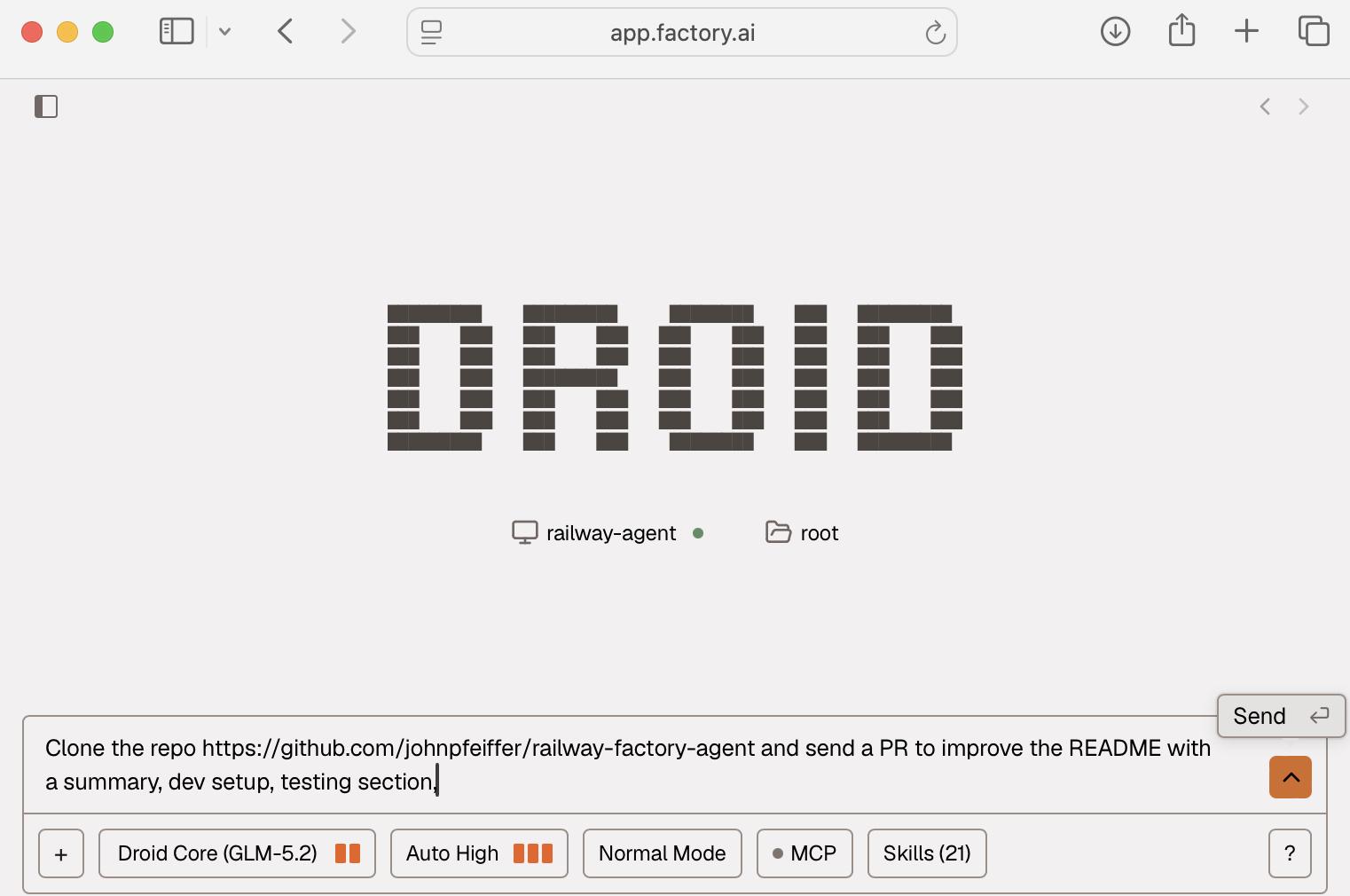Open sidebar options dropdown arrow

pos(224,32)
